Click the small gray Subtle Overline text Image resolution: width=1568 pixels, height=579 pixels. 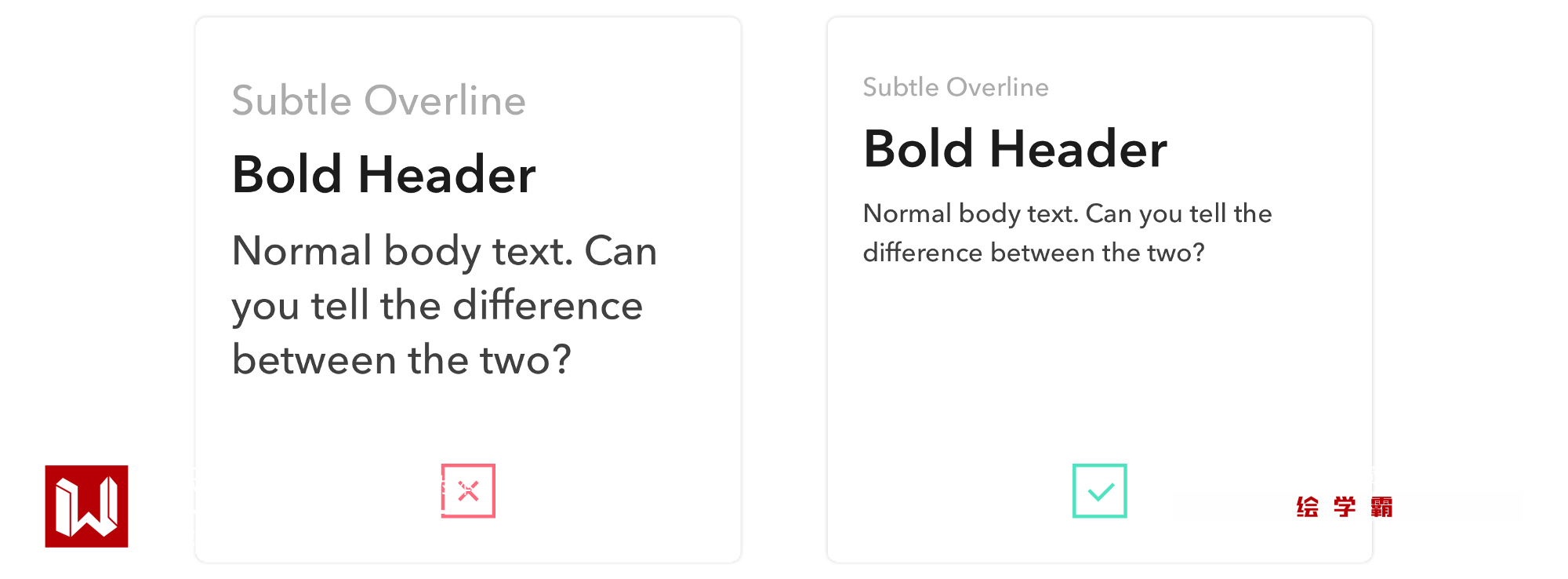[x=955, y=87]
